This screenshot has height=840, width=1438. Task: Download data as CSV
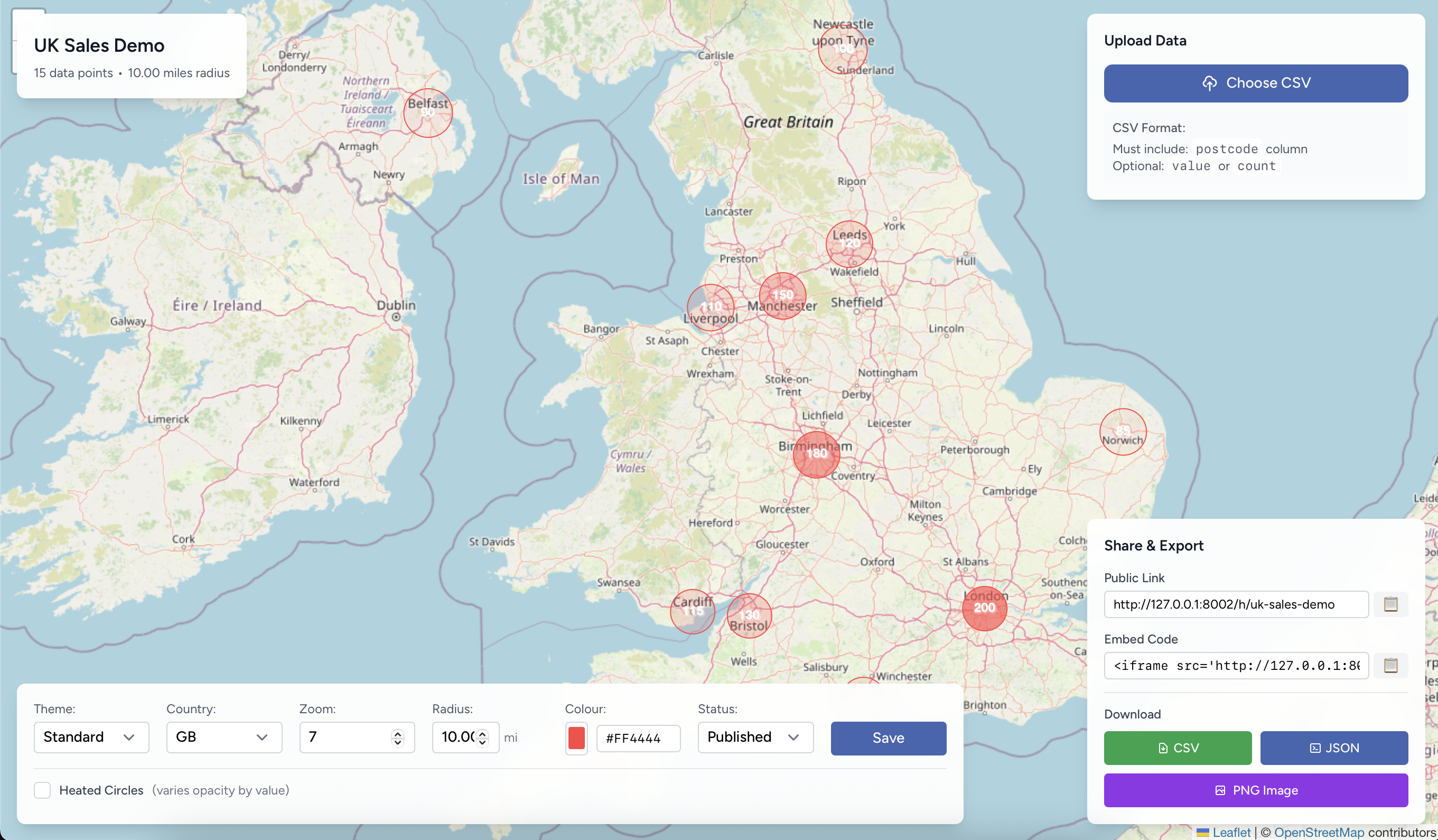point(1177,748)
